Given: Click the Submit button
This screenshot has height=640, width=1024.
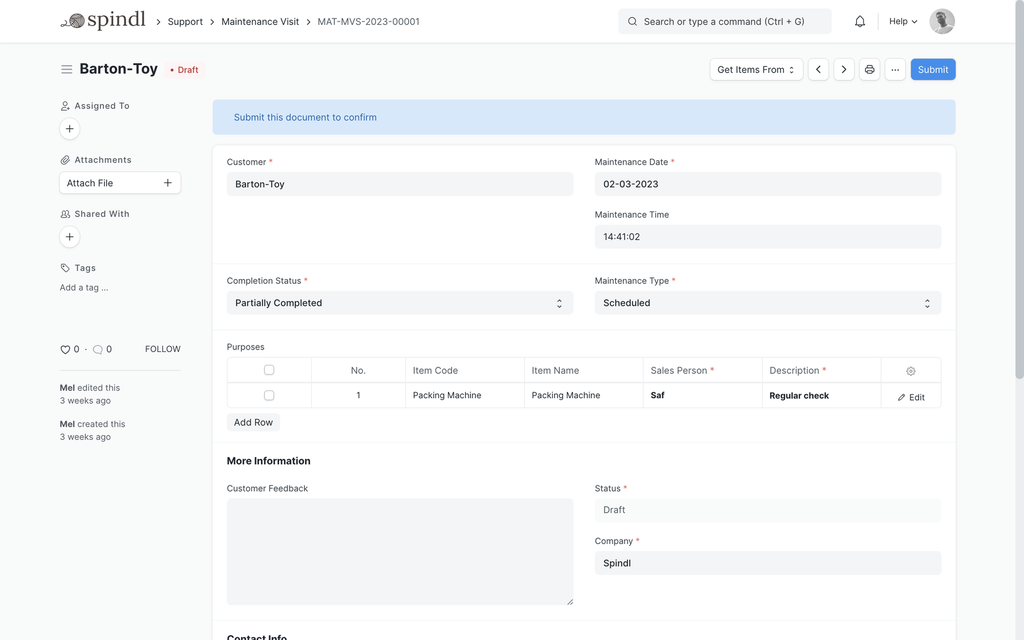Looking at the screenshot, I should (932, 69).
